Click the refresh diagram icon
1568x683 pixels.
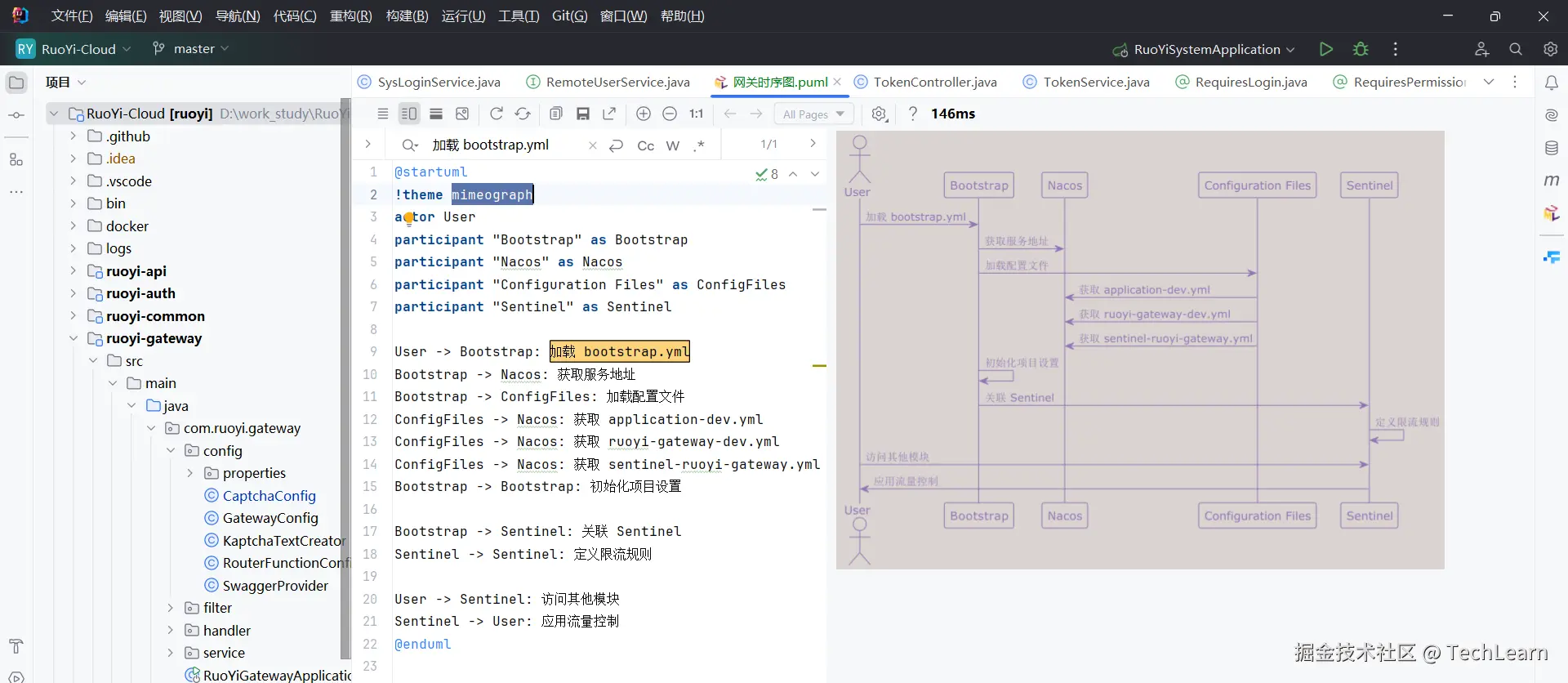496,114
